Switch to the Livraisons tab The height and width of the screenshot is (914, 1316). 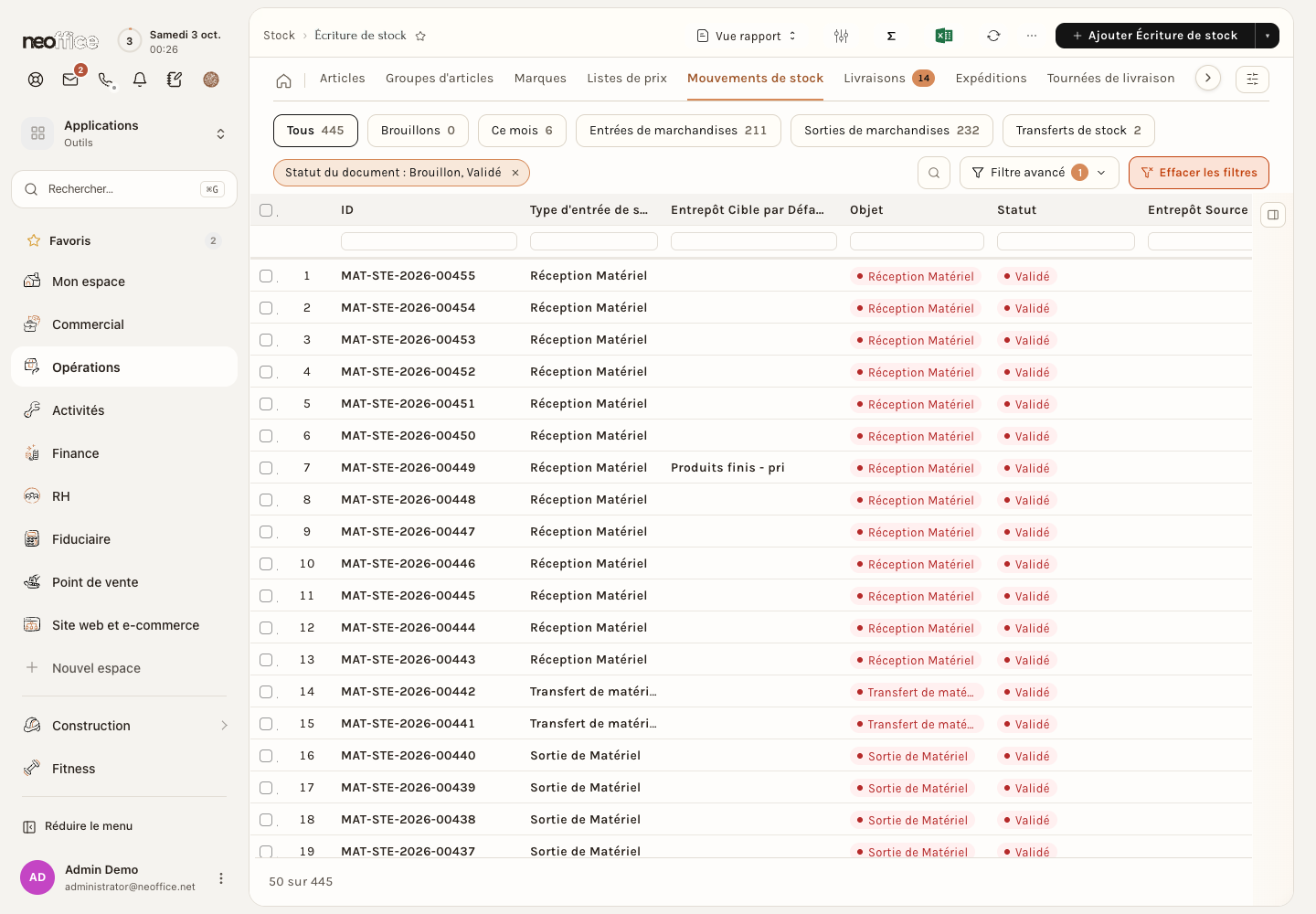pyautogui.click(x=888, y=79)
